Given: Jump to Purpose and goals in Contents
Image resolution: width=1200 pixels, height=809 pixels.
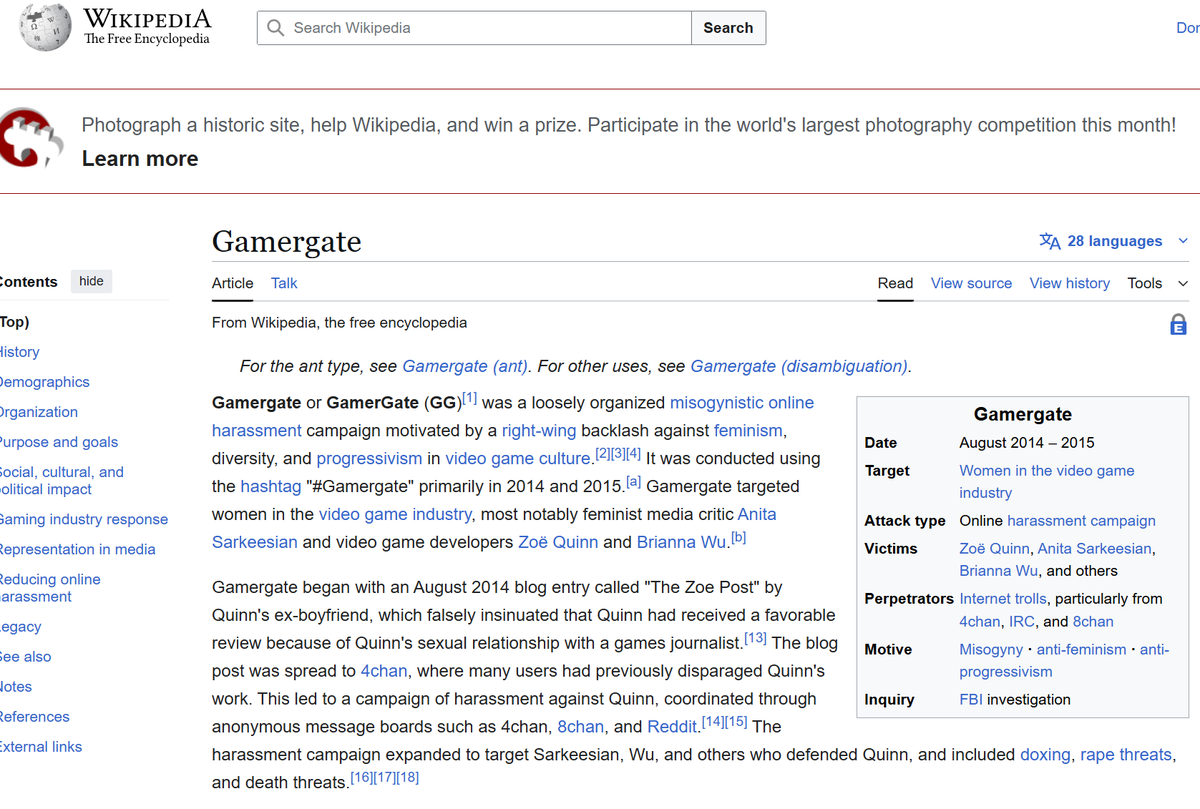Looking at the screenshot, I should [58, 442].
